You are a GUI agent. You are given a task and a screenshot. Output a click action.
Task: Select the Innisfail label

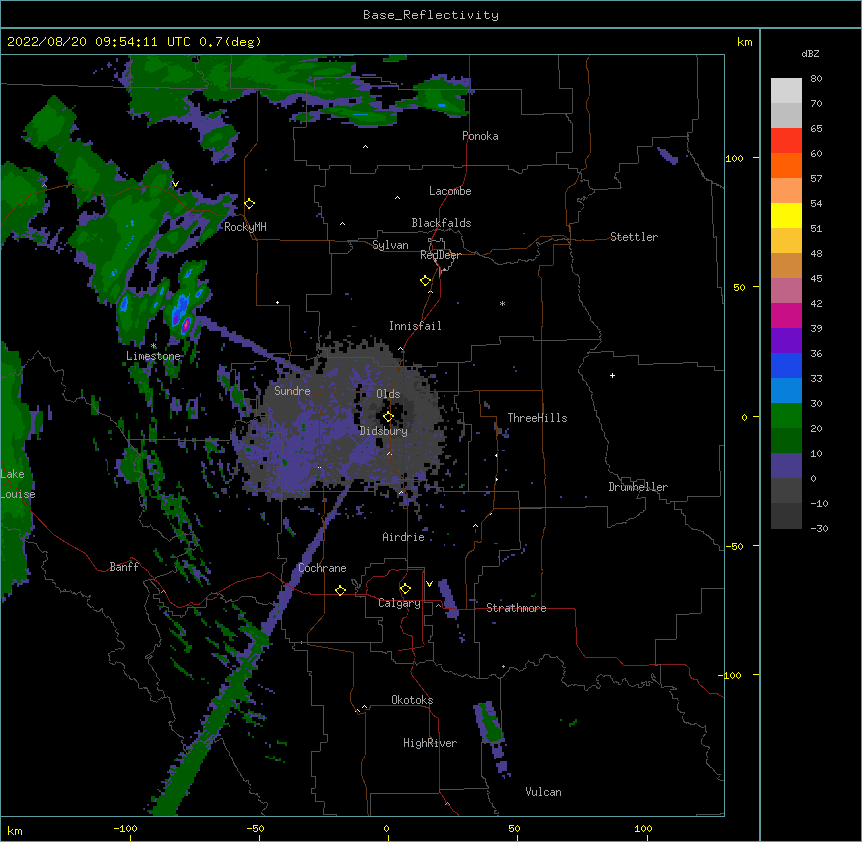415,326
